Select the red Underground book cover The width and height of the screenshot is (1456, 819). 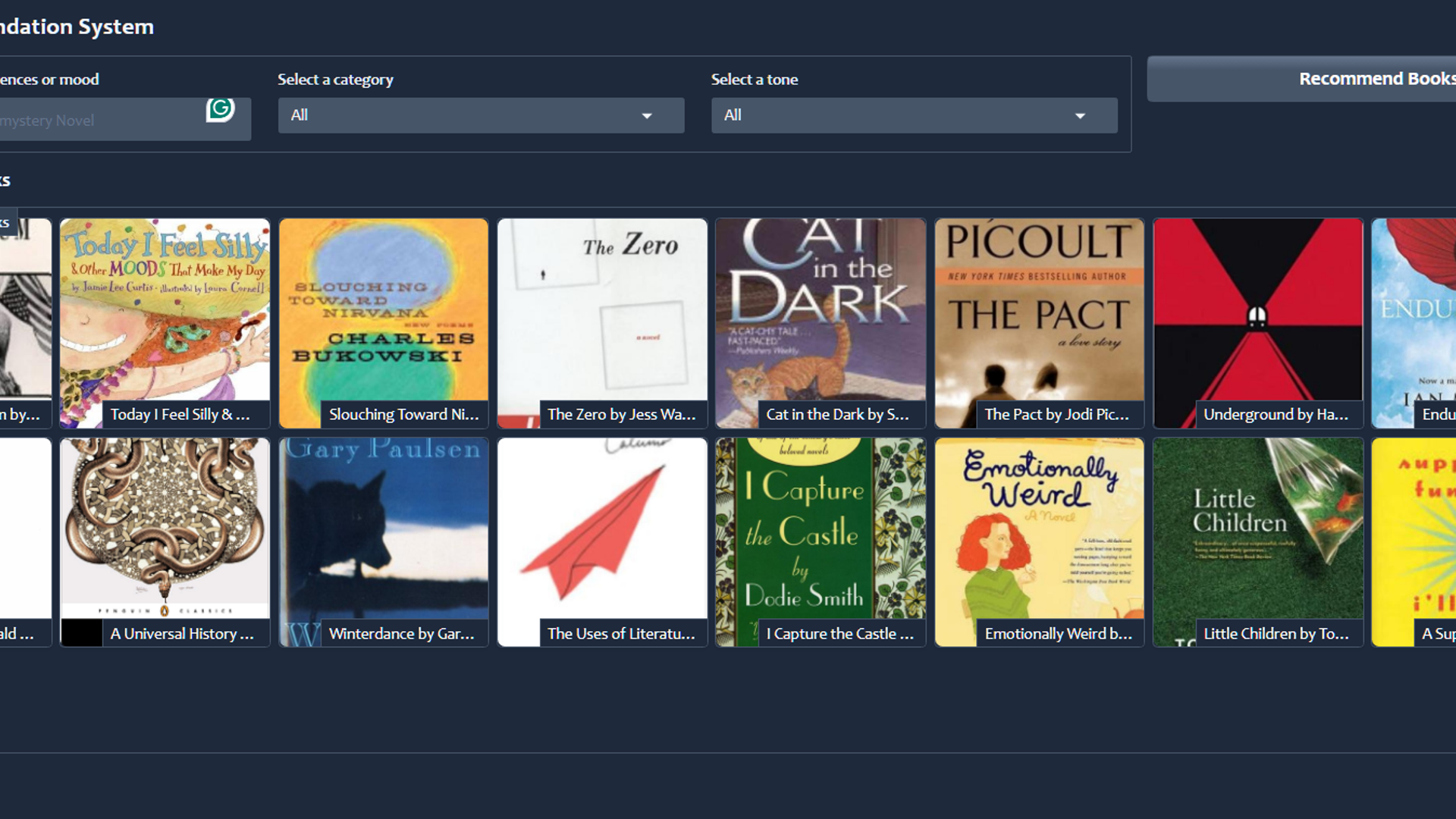(1258, 323)
